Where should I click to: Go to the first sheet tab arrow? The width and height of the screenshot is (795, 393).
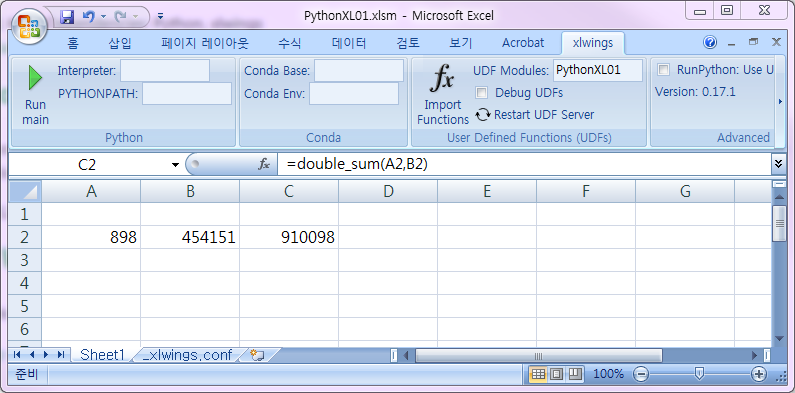tap(17, 354)
